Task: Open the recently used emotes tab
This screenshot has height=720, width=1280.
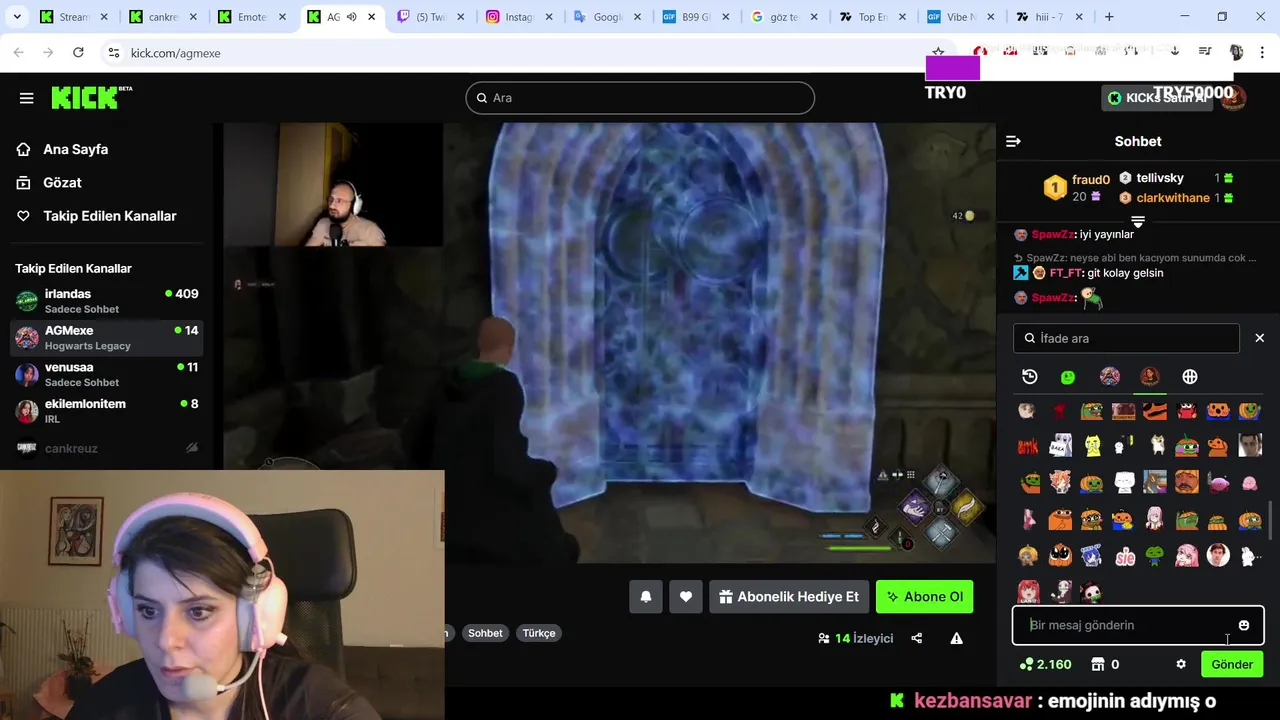Action: pos(1030,377)
